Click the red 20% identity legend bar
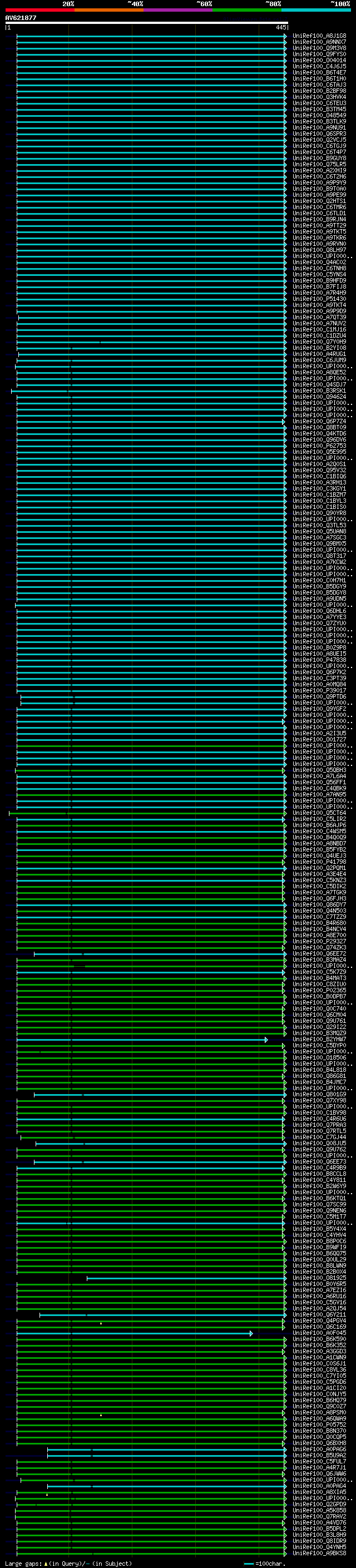356x1568 pixels. [x=39, y=10]
